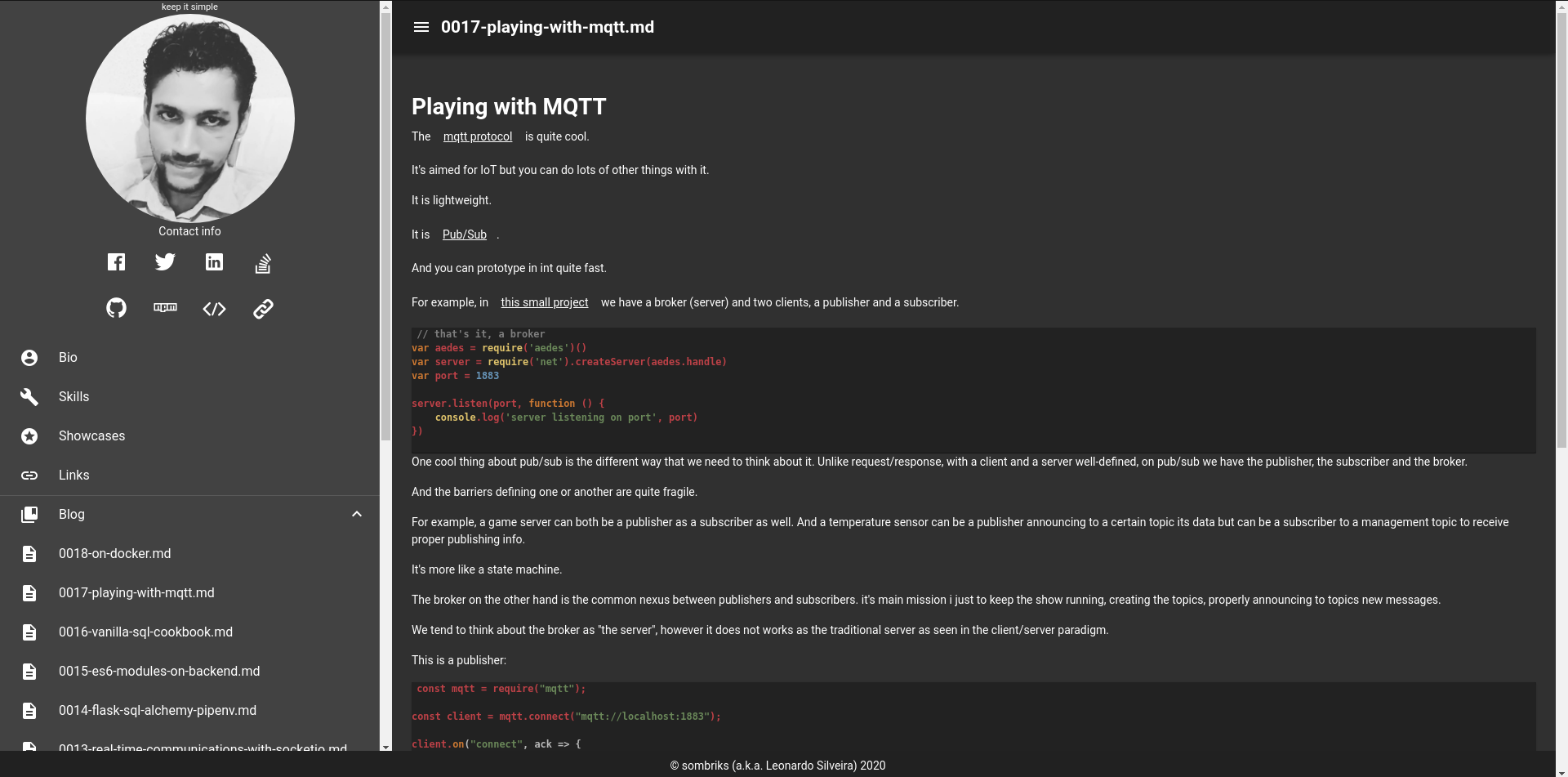Open the hamburger menu beside the article title
The image size is (1568, 777).
421,27
